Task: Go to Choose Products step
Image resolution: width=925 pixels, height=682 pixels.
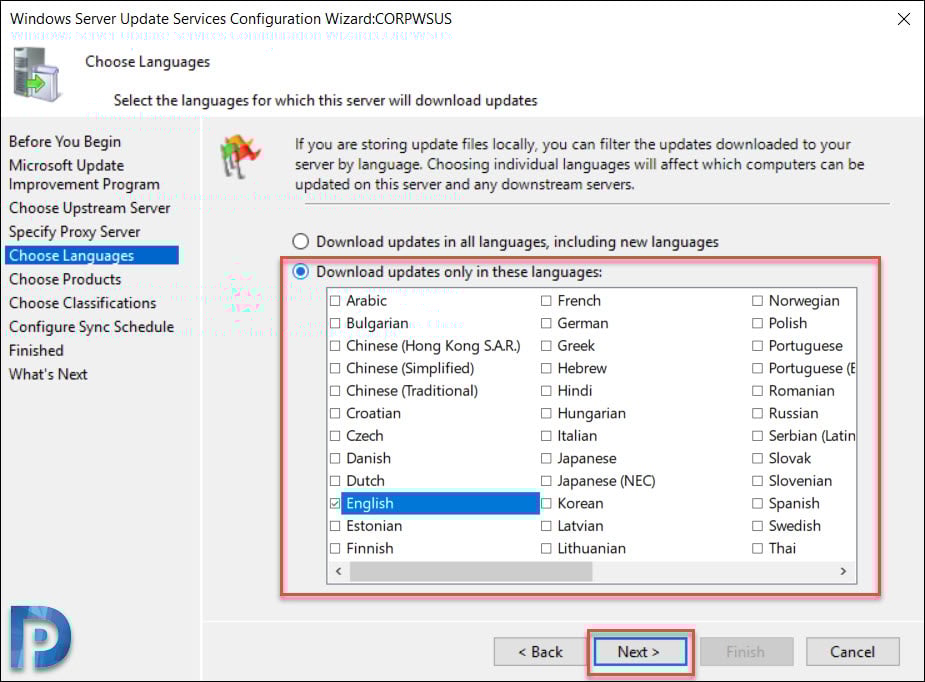Action: [65, 279]
